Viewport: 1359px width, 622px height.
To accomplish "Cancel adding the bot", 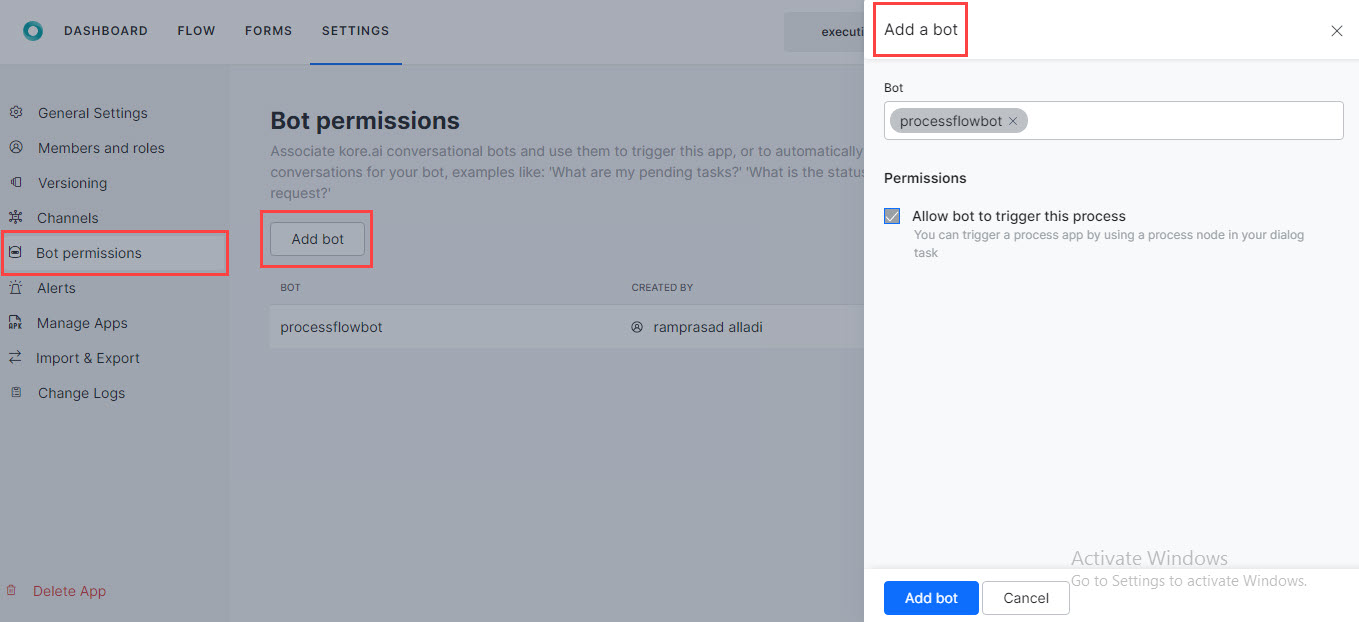I will 1025,598.
